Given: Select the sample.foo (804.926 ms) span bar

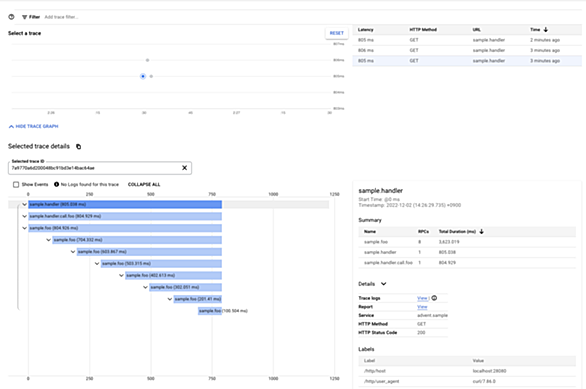Looking at the screenshot, I should (x=125, y=228).
